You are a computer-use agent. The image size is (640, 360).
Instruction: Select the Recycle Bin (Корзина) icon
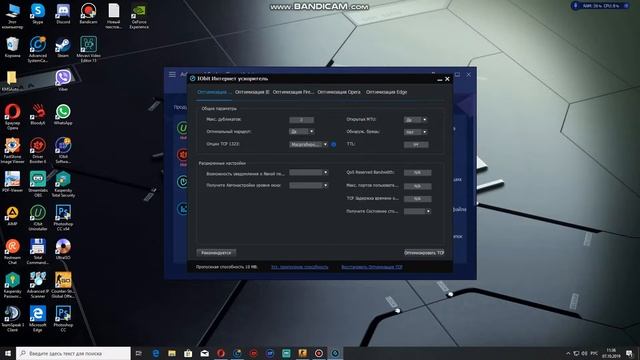12,47
